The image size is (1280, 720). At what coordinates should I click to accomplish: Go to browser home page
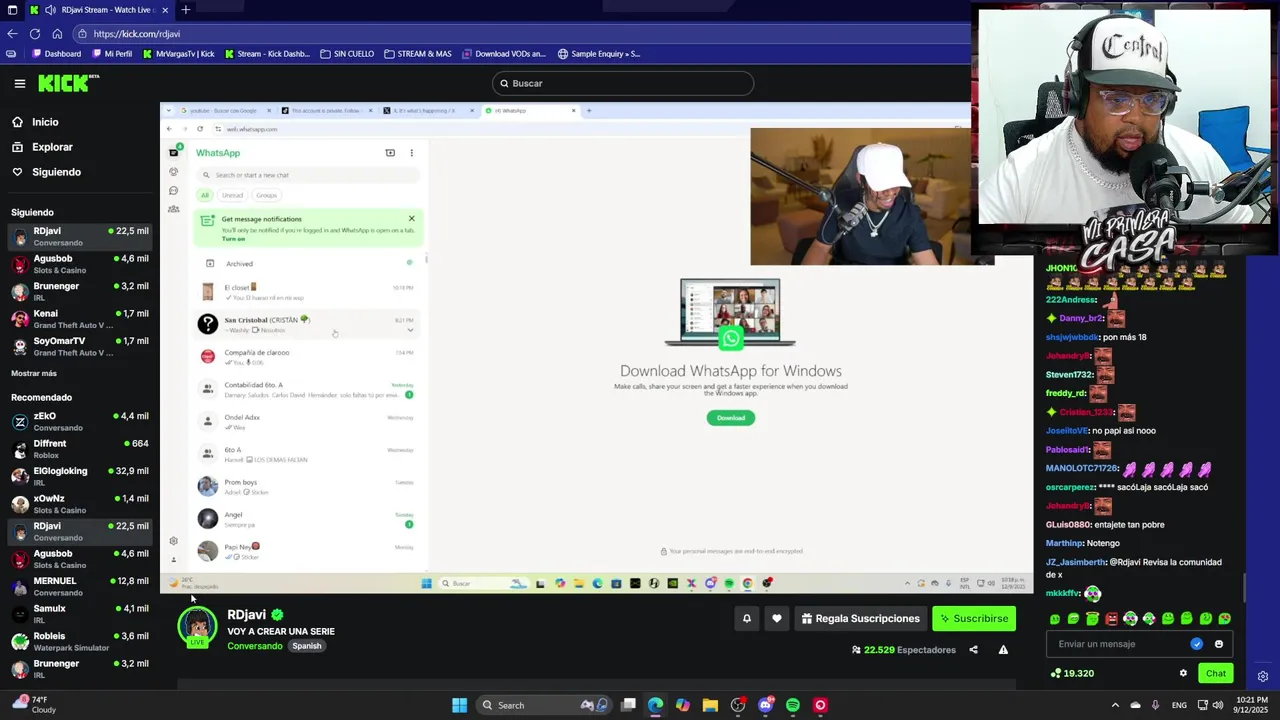[x=57, y=34]
